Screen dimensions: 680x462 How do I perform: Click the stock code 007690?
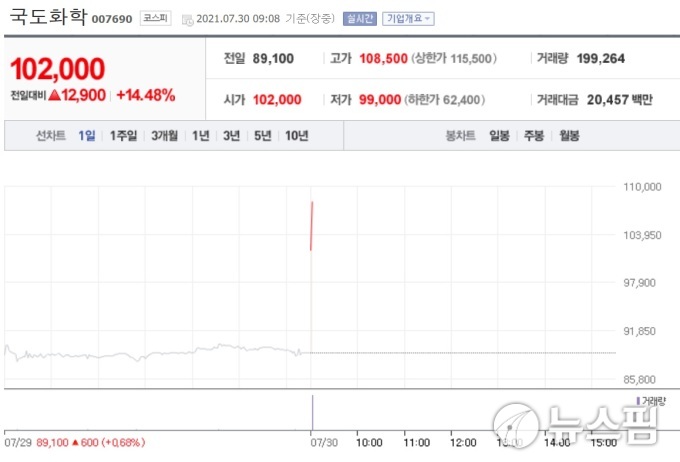(112, 19)
